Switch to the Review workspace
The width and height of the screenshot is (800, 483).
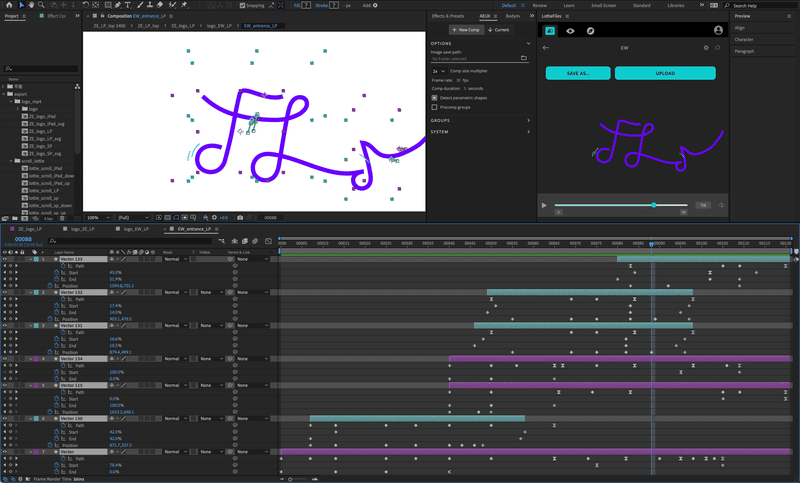pos(540,5)
